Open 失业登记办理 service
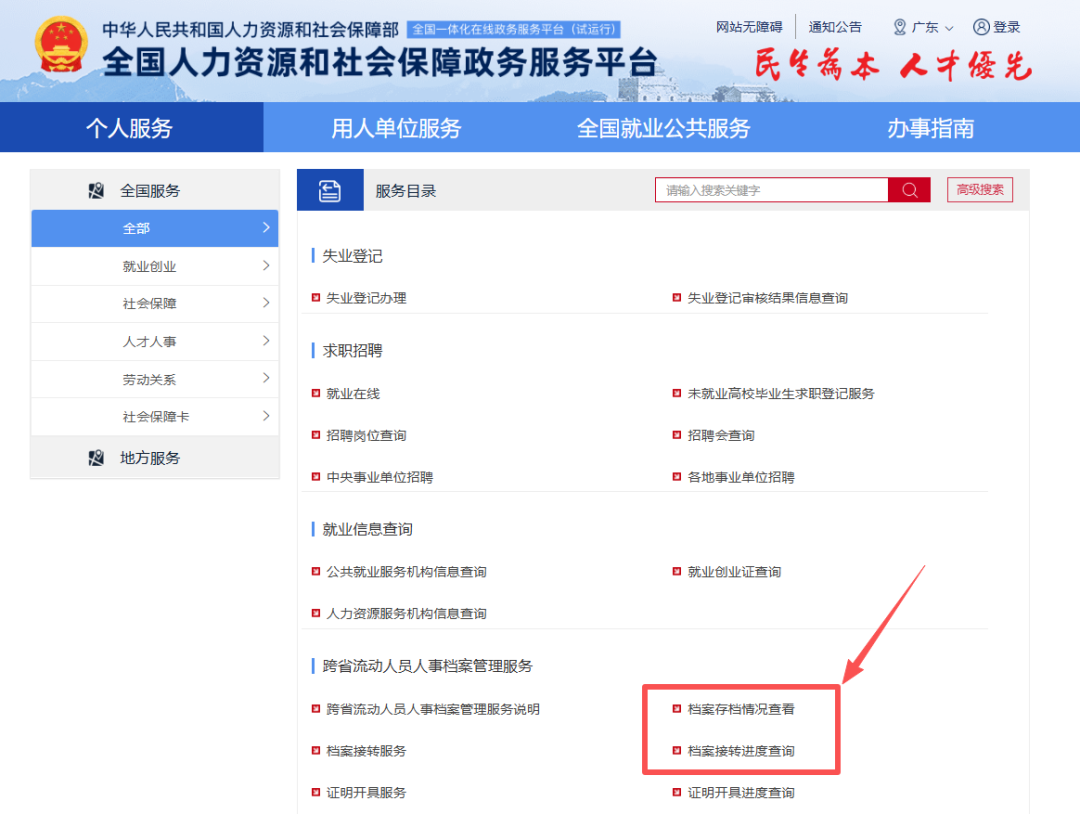Image resolution: width=1080 pixels, height=814 pixels. 366,298
